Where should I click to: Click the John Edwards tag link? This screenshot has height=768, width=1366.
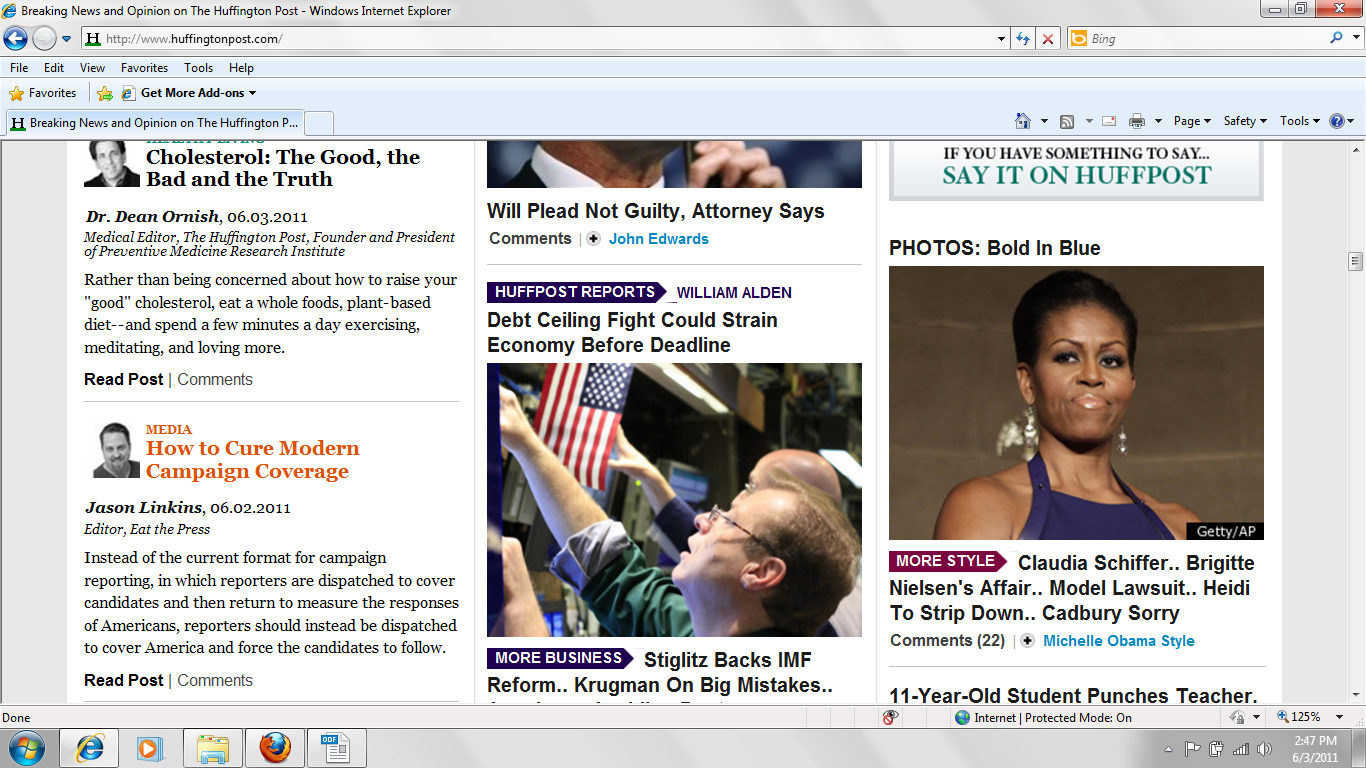point(659,239)
